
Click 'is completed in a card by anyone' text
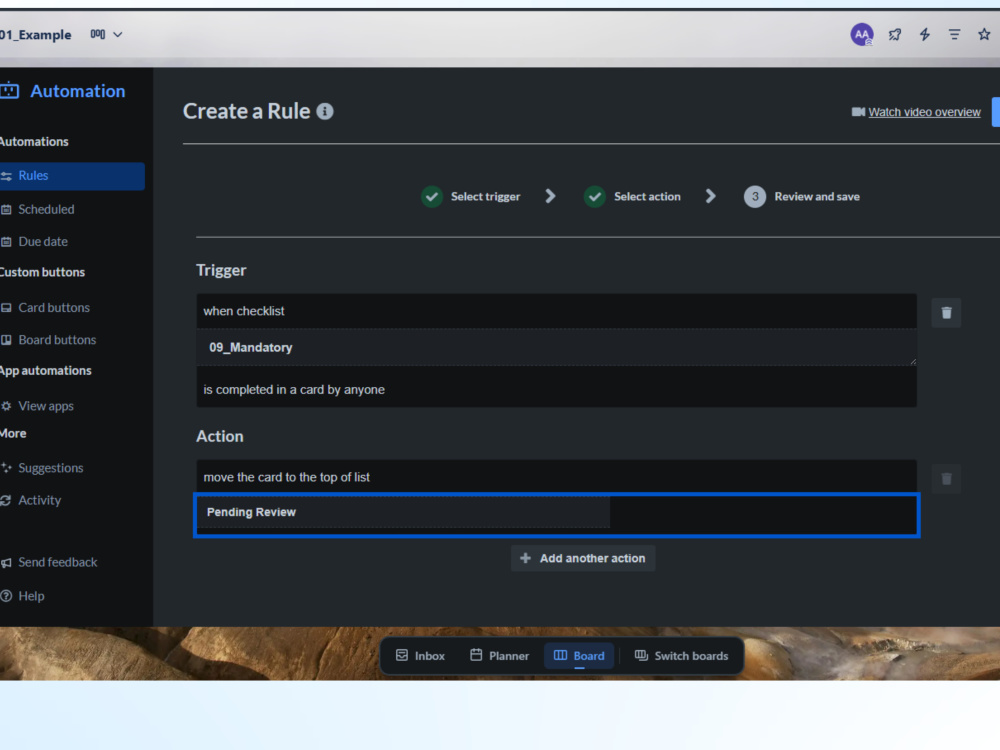click(294, 390)
